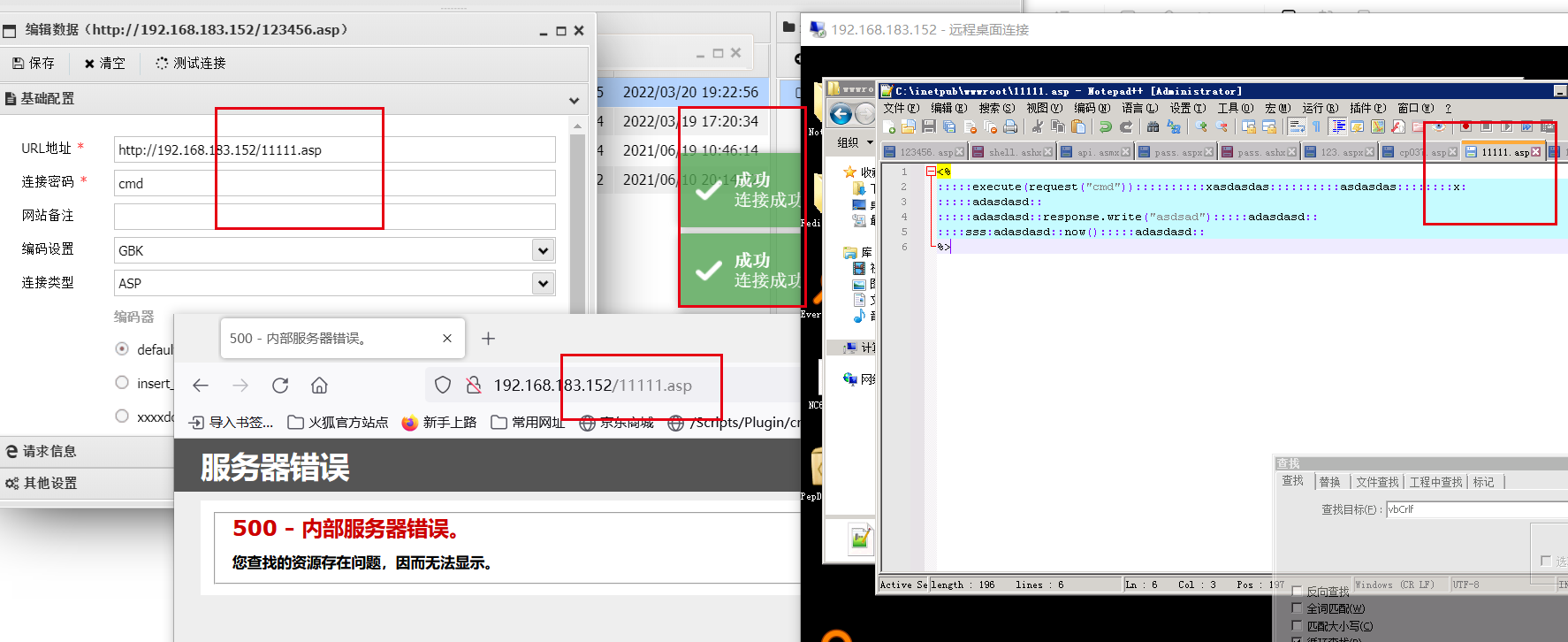Click Notepad++ Zoom Out icon
1568x642 pixels.
coord(1222,126)
